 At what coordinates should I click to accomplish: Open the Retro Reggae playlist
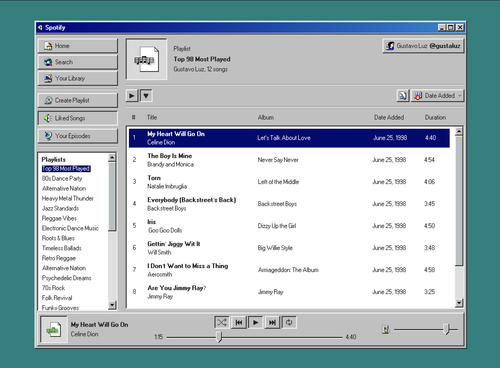click(59, 258)
